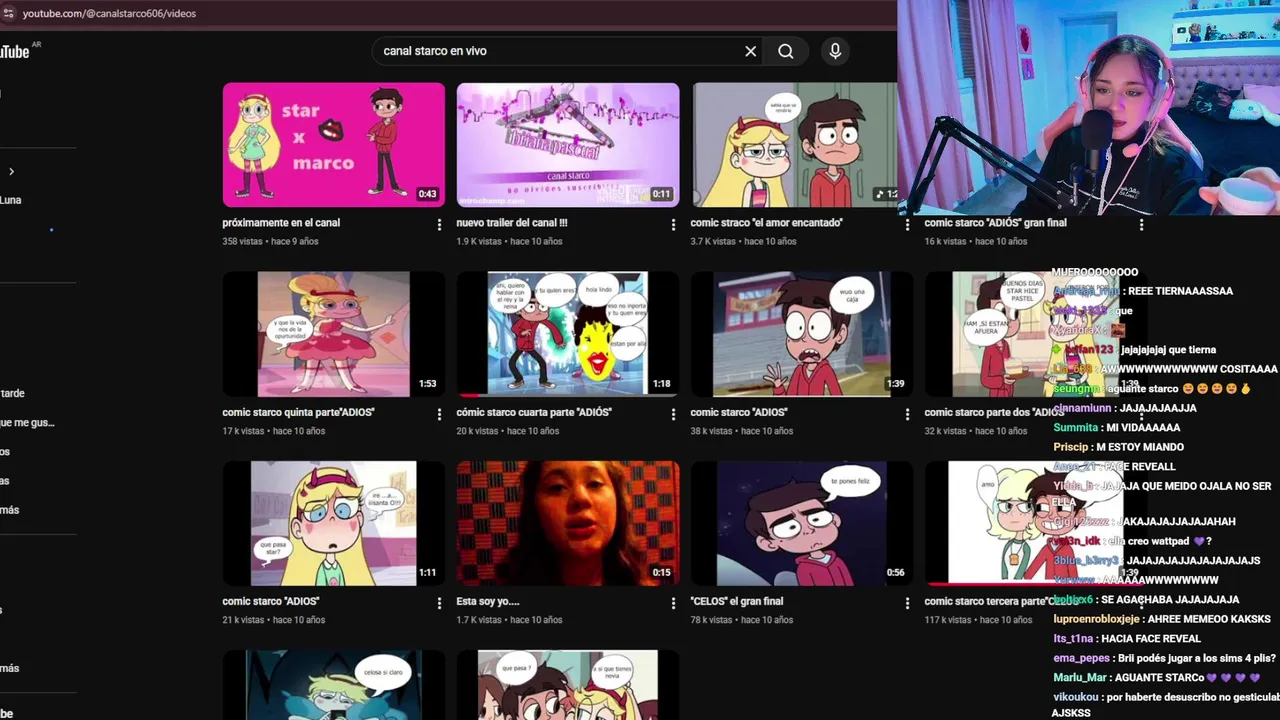
Task: Click chat username "Summita"
Action: coord(1075,428)
